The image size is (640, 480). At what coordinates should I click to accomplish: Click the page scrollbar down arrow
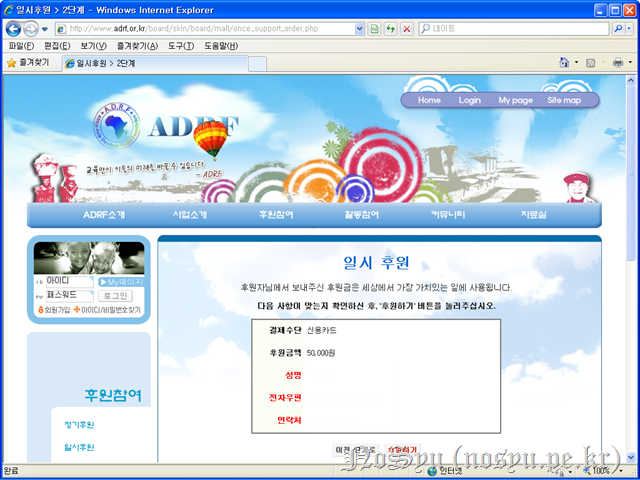633,454
